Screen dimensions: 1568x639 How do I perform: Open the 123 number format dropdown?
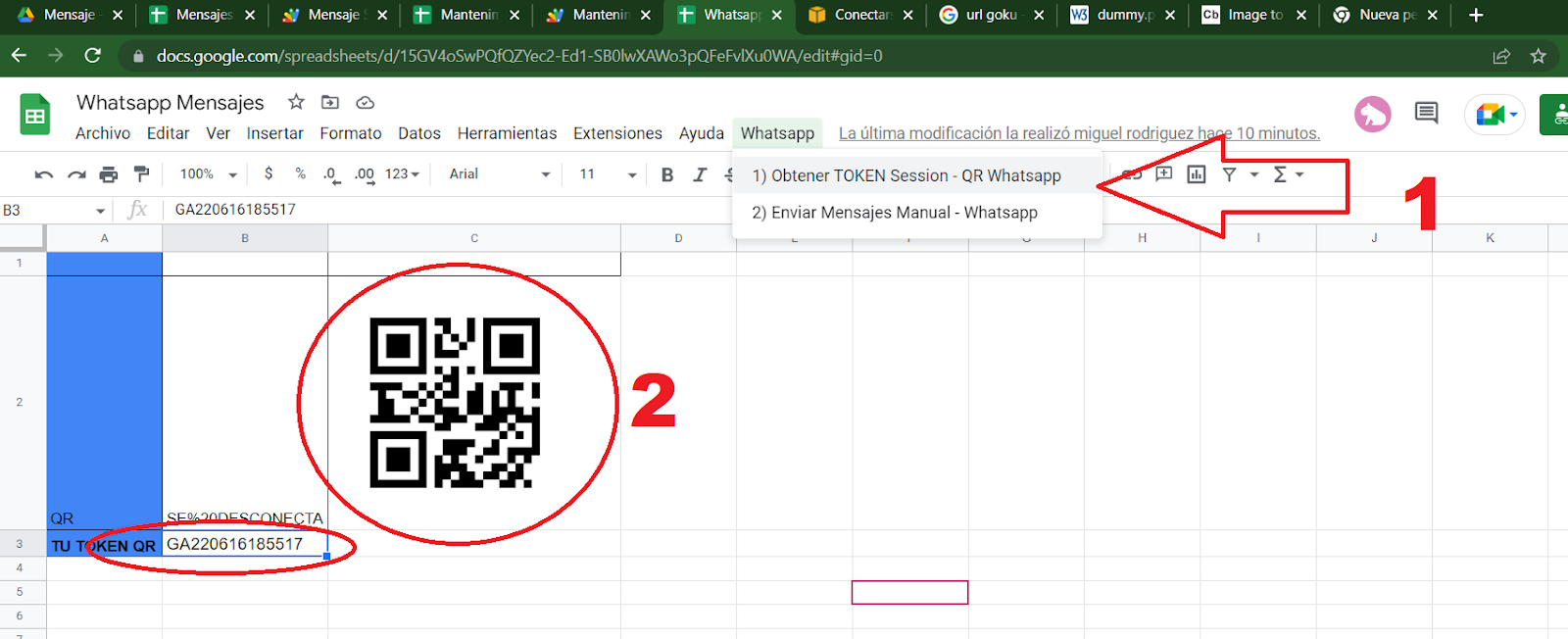[403, 174]
